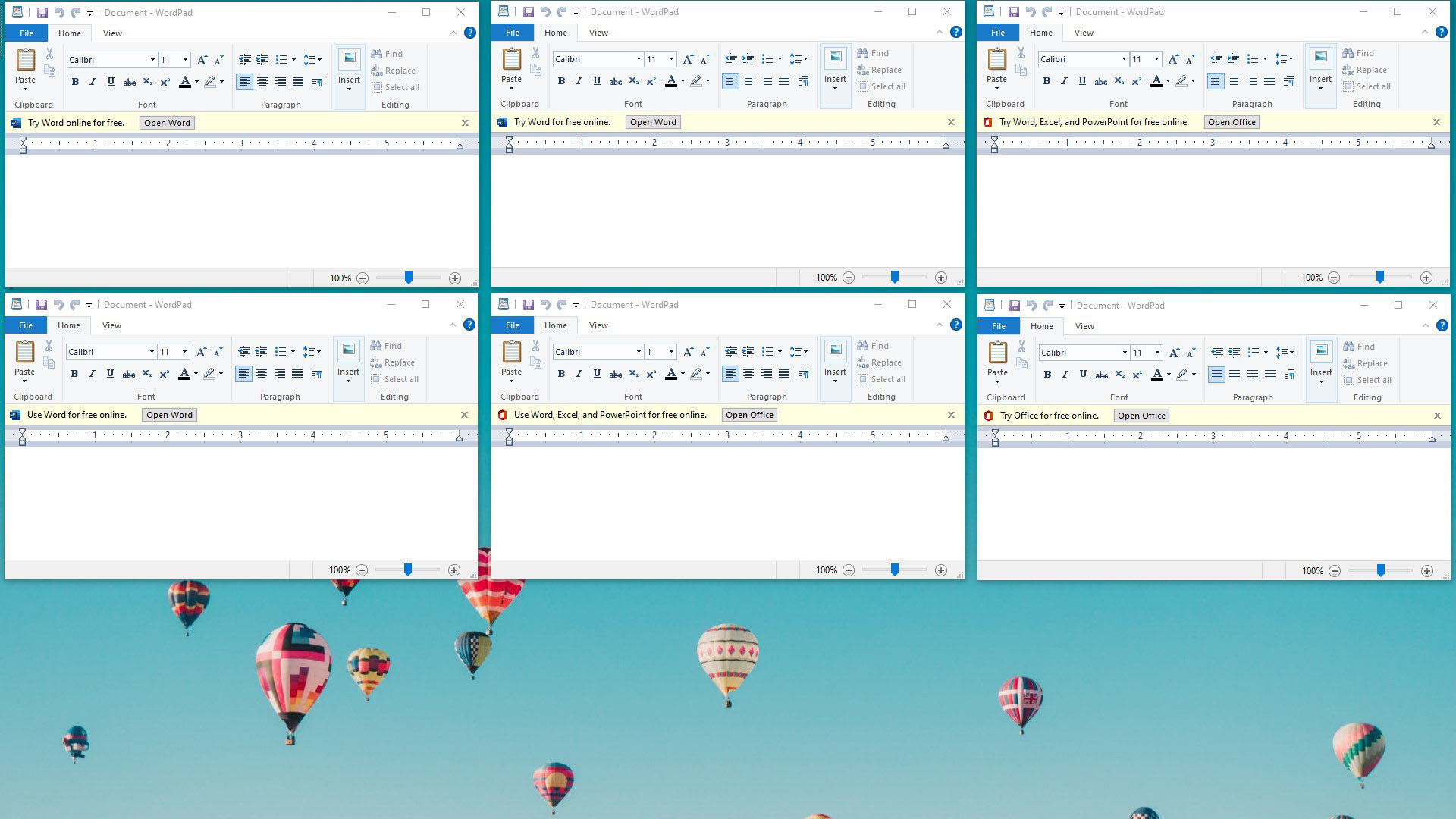
Task: Click blue Help icon in top-right WordPad window
Action: point(1442,32)
